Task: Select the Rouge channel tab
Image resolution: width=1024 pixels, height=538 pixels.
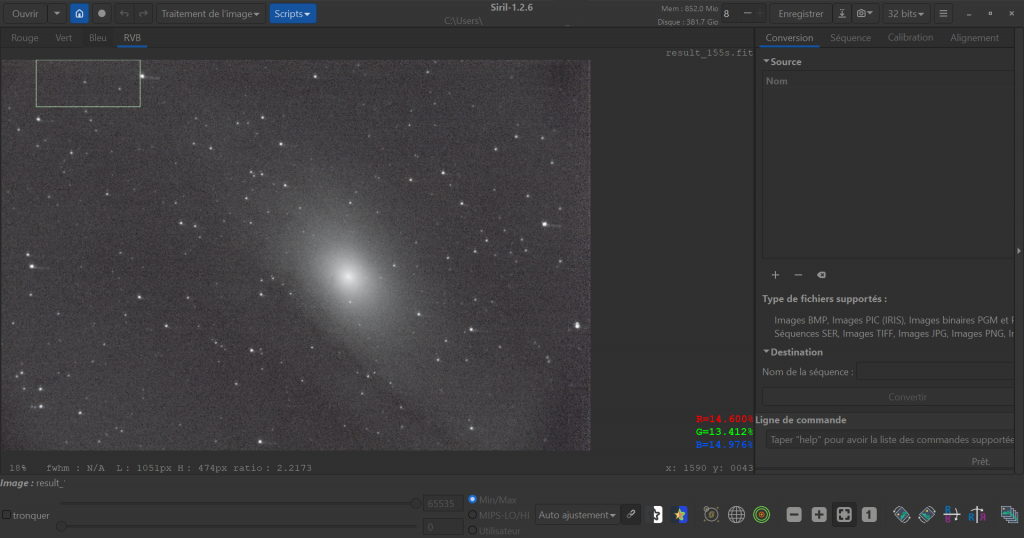Action: pyautogui.click(x=25, y=38)
